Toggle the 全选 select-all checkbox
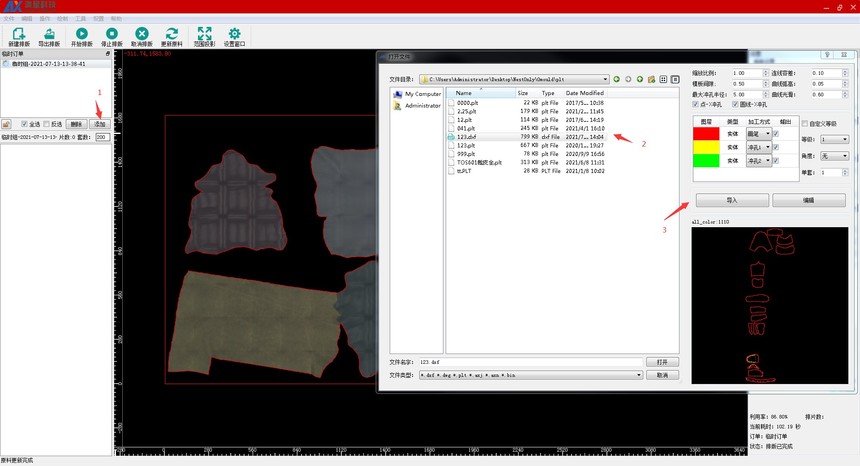This screenshot has height=466, width=860. (x=24, y=124)
